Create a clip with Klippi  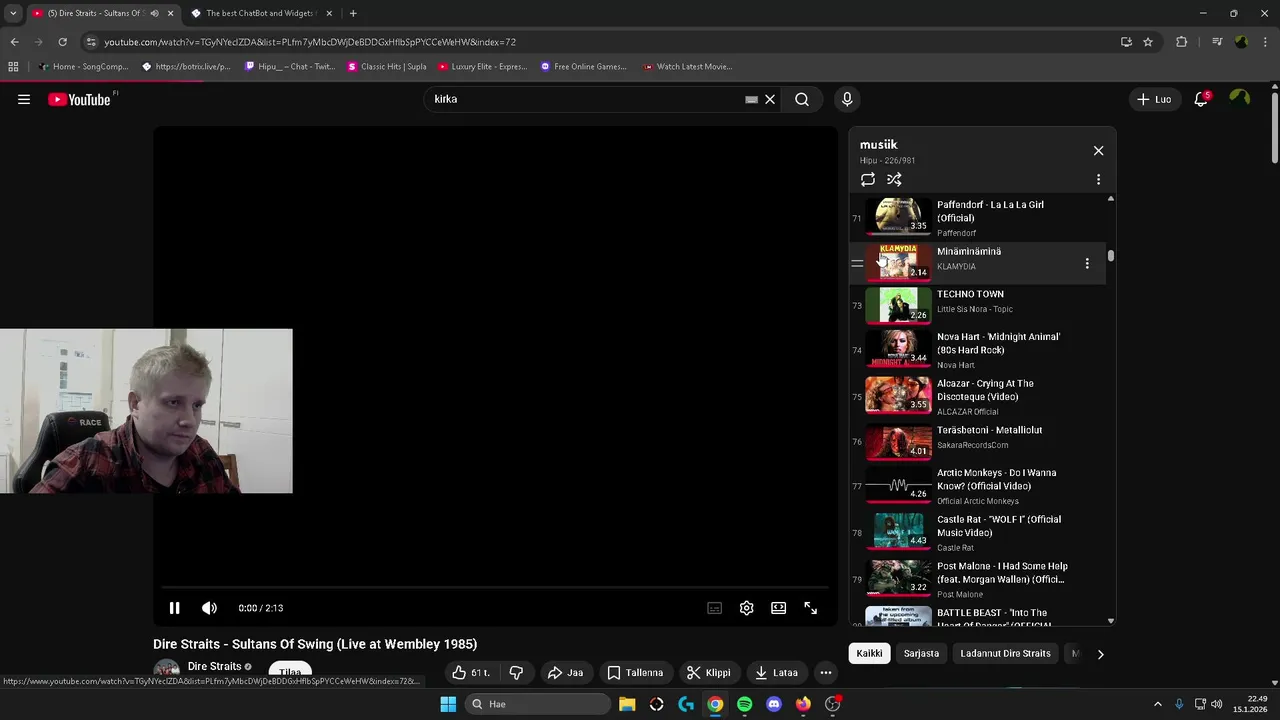tap(708, 673)
